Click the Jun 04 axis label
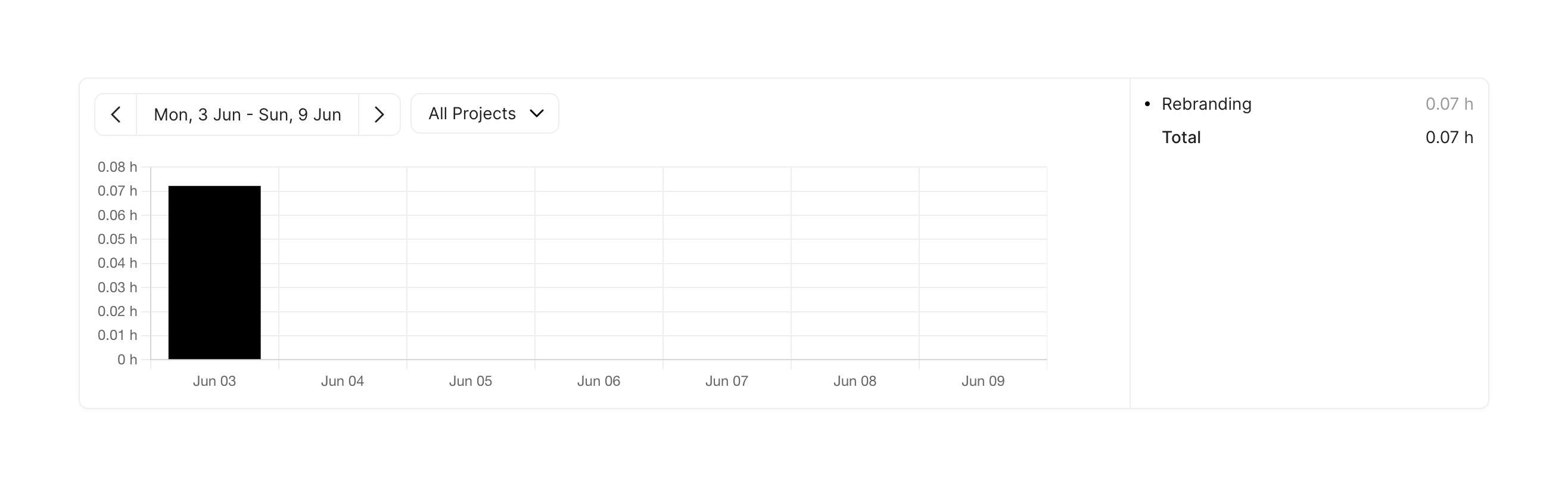 (x=342, y=381)
